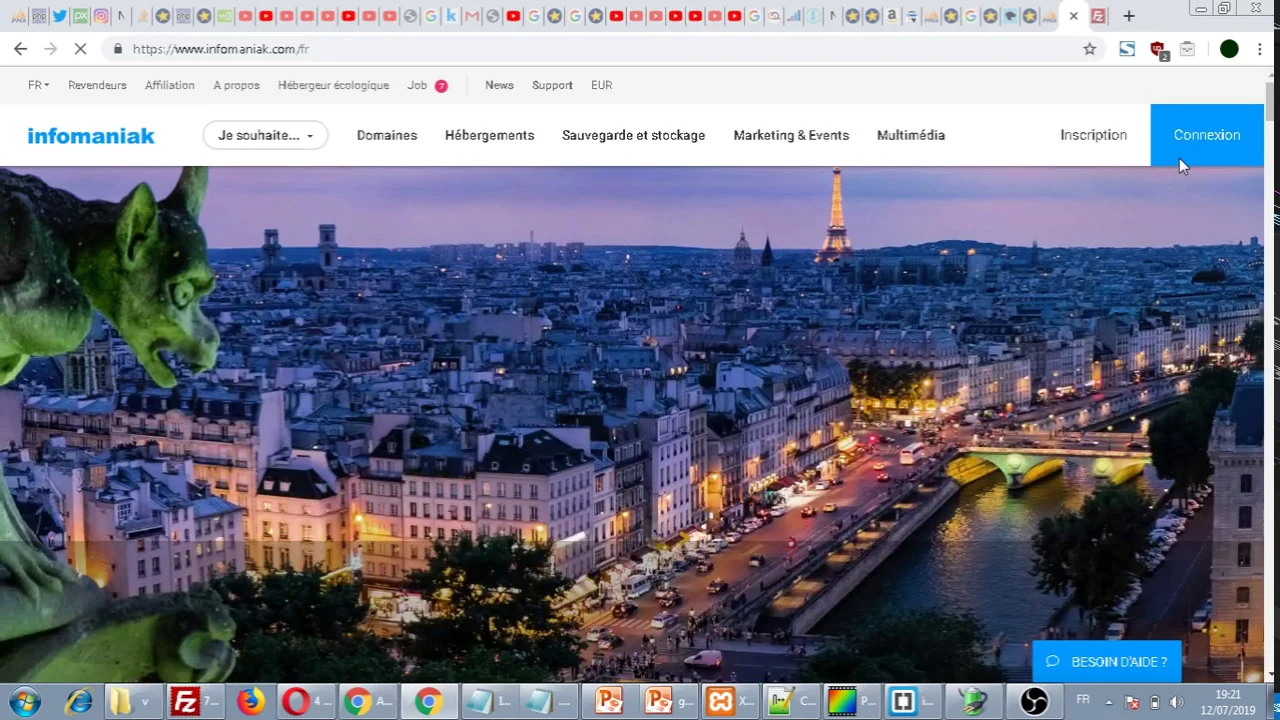Open the system tray volume icon
Viewport: 1280px width, 720px height.
(1176, 702)
